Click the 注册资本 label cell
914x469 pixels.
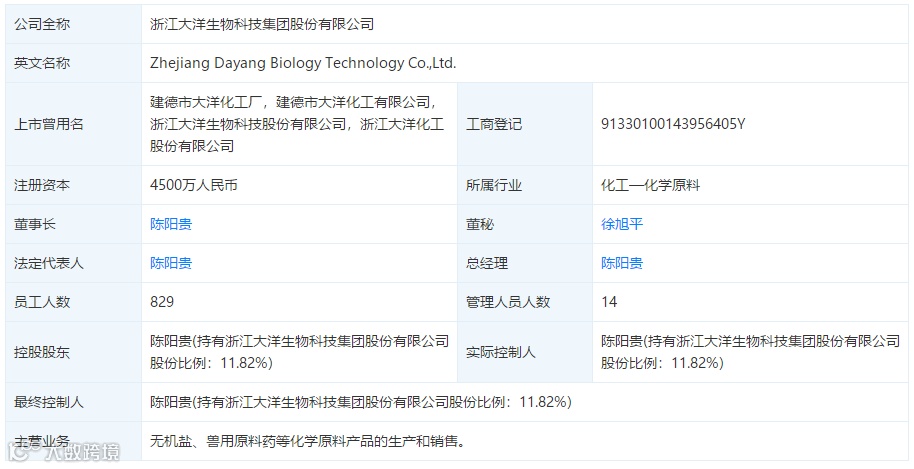73,185
